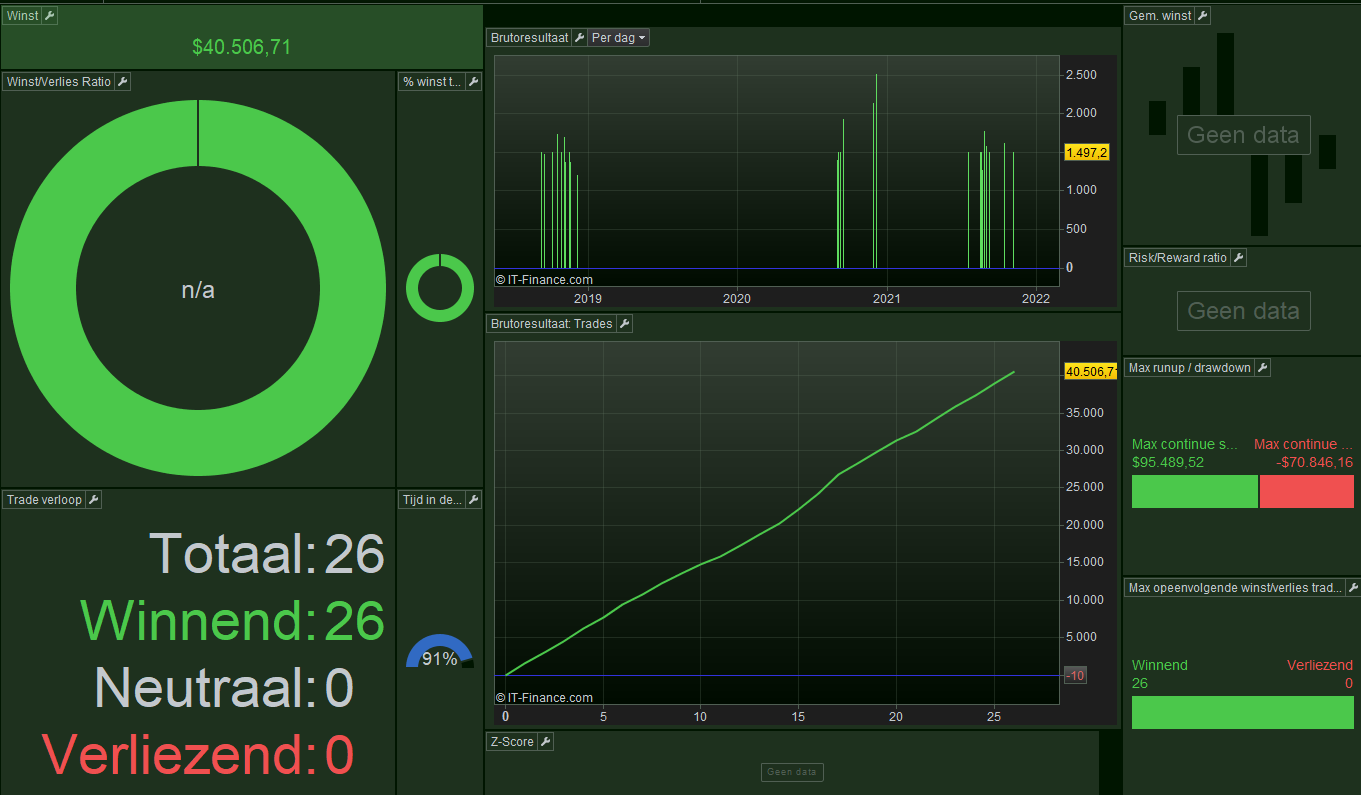The image size is (1361, 795).
Task: Click wrench icon on % winst trades panel
Action: [x=474, y=82]
